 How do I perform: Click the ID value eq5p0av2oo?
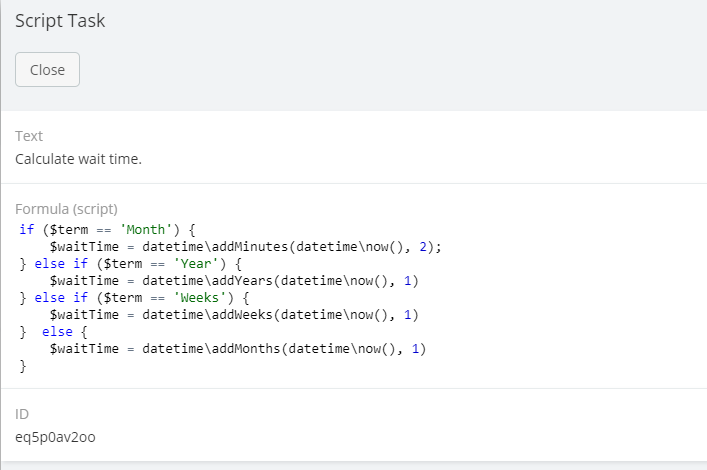coord(56,436)
